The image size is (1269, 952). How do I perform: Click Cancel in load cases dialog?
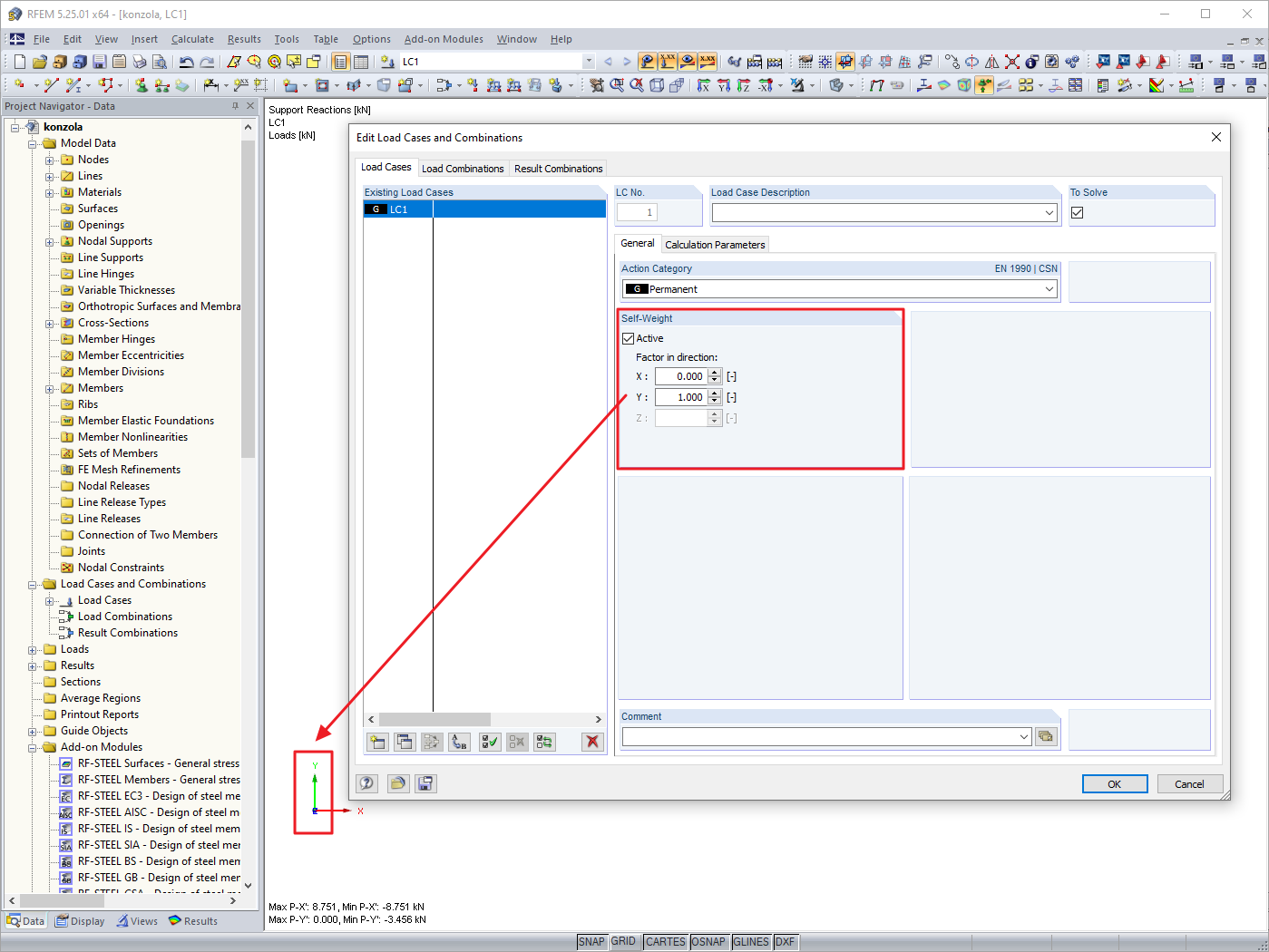(x=1189, y=784)
